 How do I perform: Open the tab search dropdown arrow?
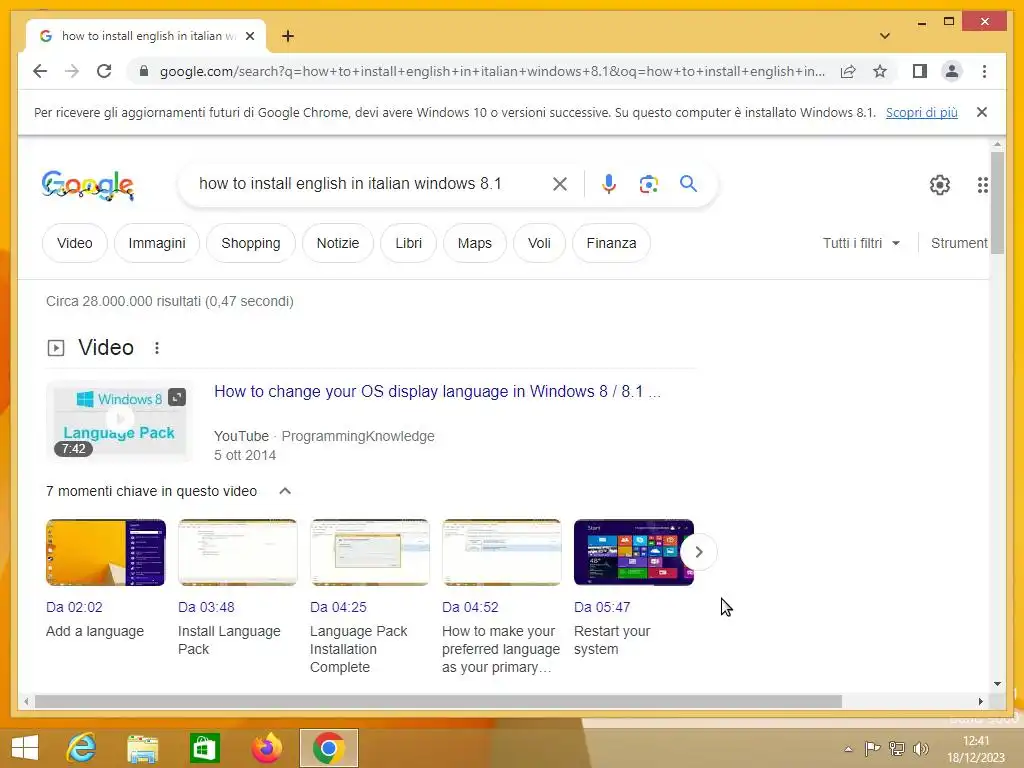pos(885,36)
